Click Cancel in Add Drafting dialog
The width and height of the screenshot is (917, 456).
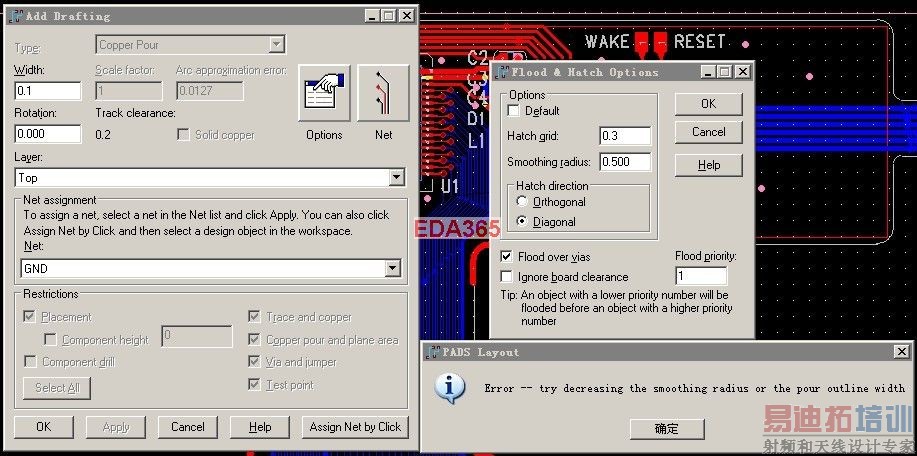[x=188, y=427]
